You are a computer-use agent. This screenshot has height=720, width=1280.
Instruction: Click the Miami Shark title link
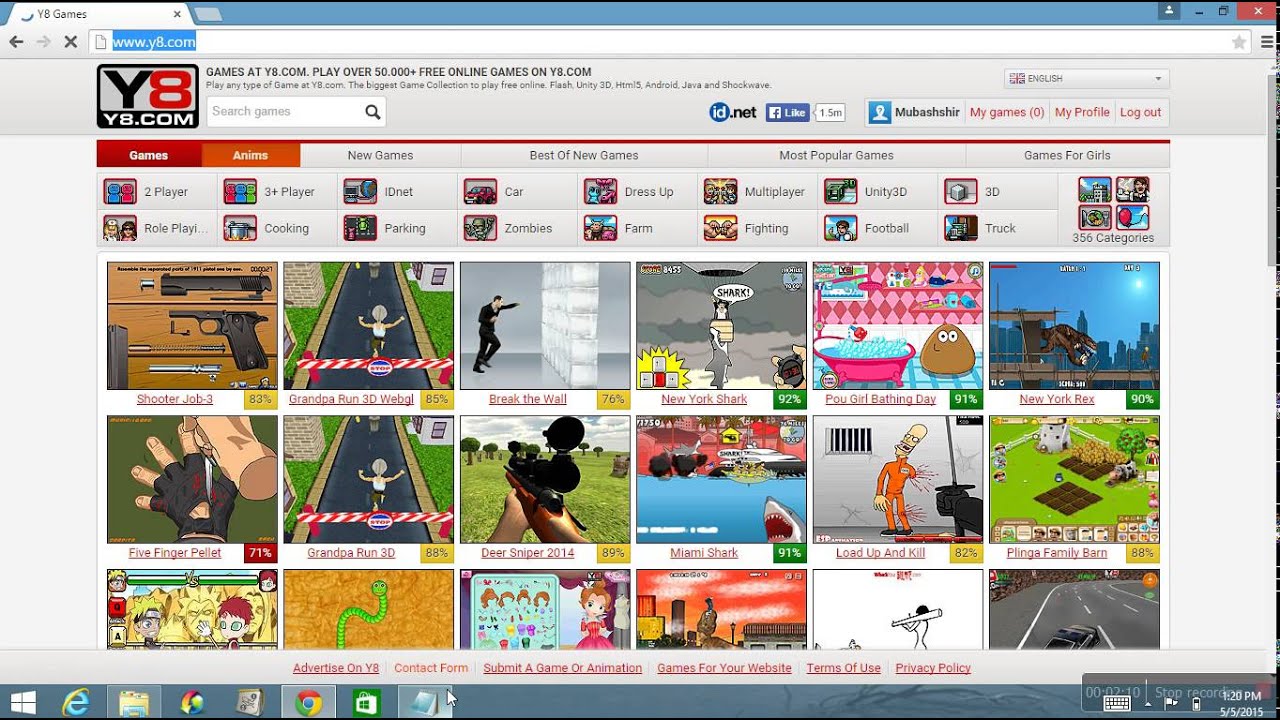(704, 553)
